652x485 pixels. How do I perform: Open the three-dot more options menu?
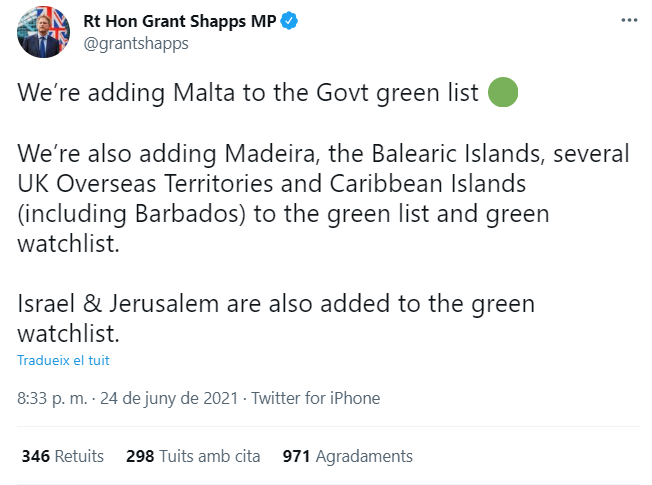(x=628, y=20)
